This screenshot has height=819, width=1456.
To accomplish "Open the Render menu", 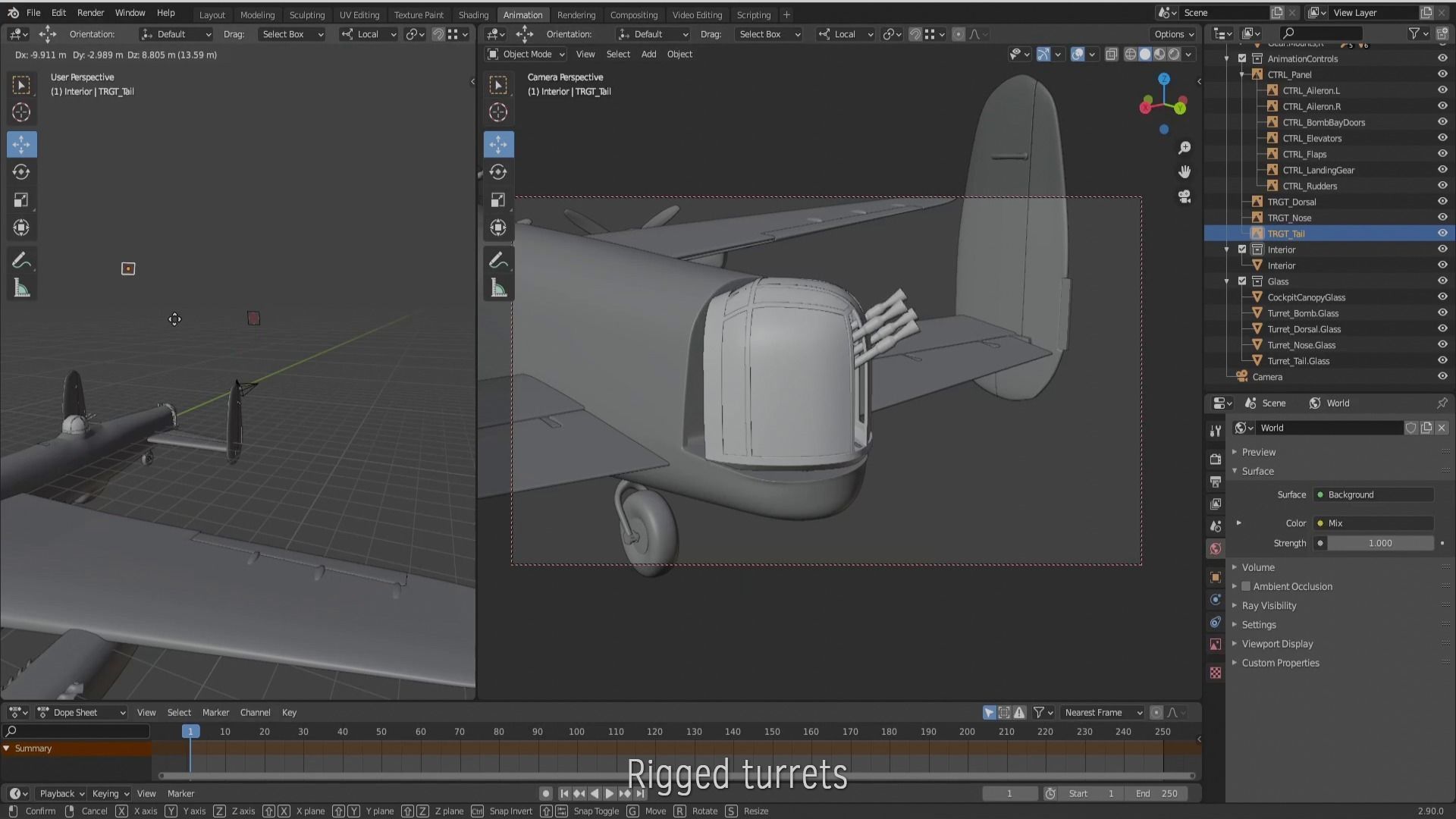I will coord(90,13).
